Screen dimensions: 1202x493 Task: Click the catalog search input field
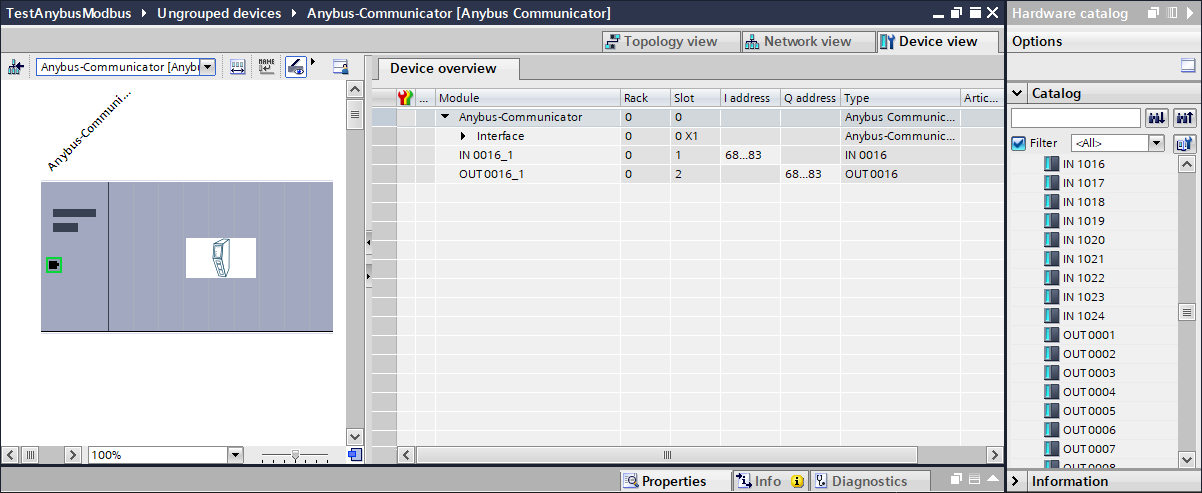[x=1075, y=118]
